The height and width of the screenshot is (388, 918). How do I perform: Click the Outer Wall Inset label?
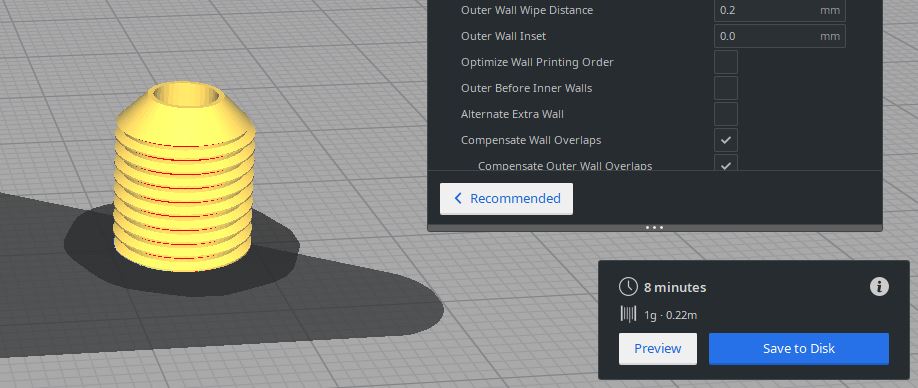[503, 36]
